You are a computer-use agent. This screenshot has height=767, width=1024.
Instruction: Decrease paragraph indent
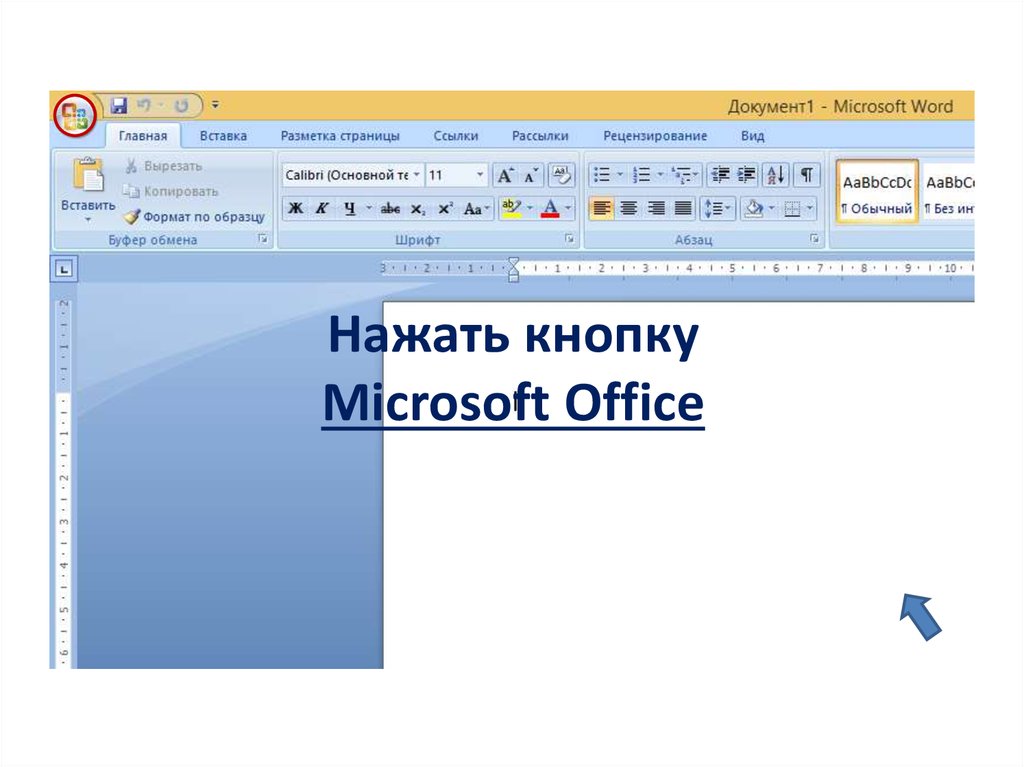tap(720, 174)
